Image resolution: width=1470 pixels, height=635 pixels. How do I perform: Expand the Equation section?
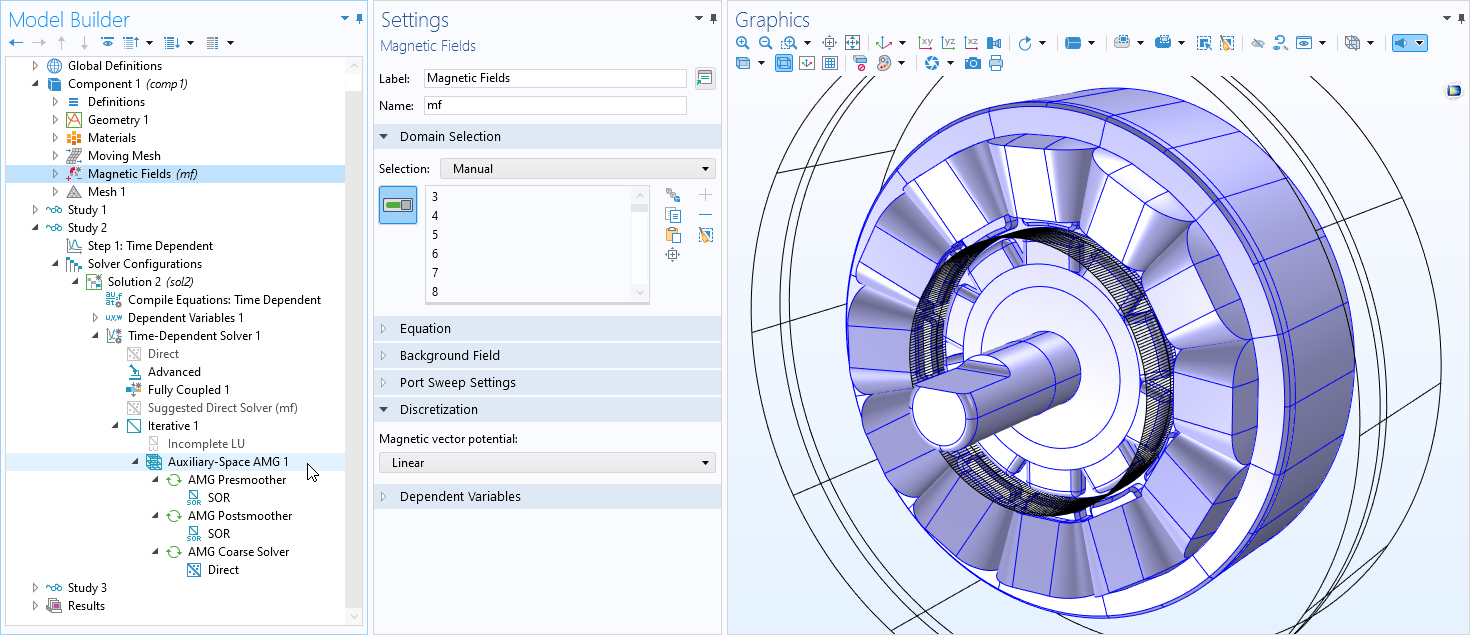click(x=425, y=328)
